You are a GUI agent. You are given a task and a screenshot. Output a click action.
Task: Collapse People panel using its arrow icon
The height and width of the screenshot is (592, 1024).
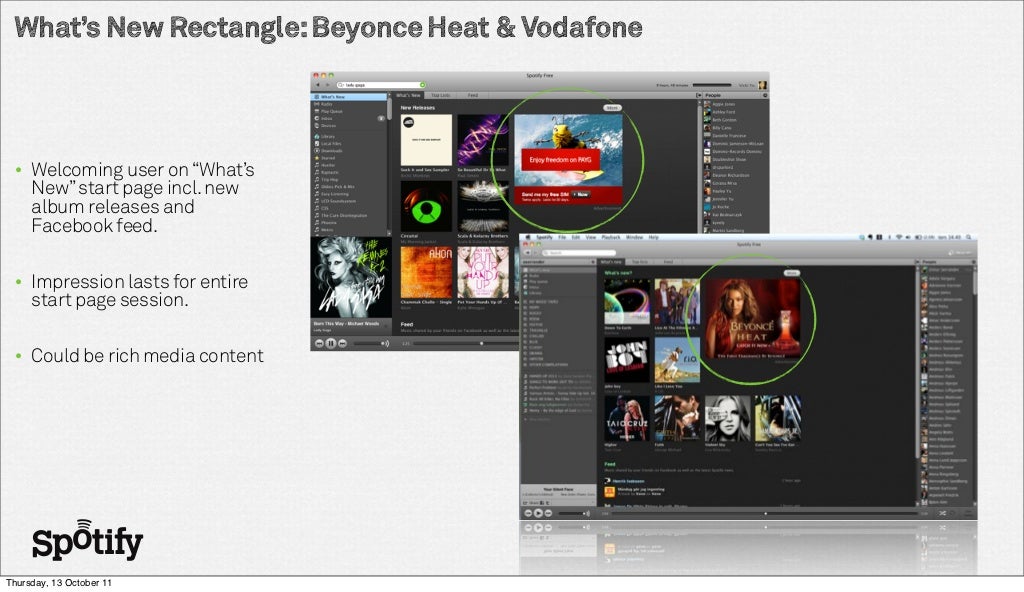tap(699, 95)
